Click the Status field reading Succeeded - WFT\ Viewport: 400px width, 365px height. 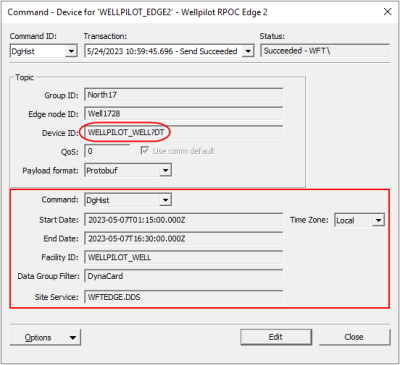click(325, 51)
